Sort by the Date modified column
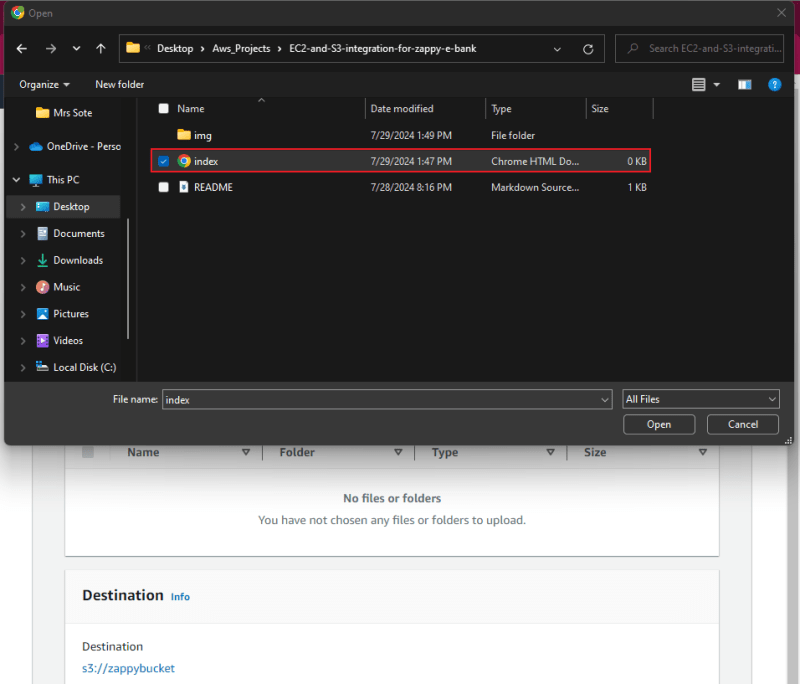 [402, 109]
